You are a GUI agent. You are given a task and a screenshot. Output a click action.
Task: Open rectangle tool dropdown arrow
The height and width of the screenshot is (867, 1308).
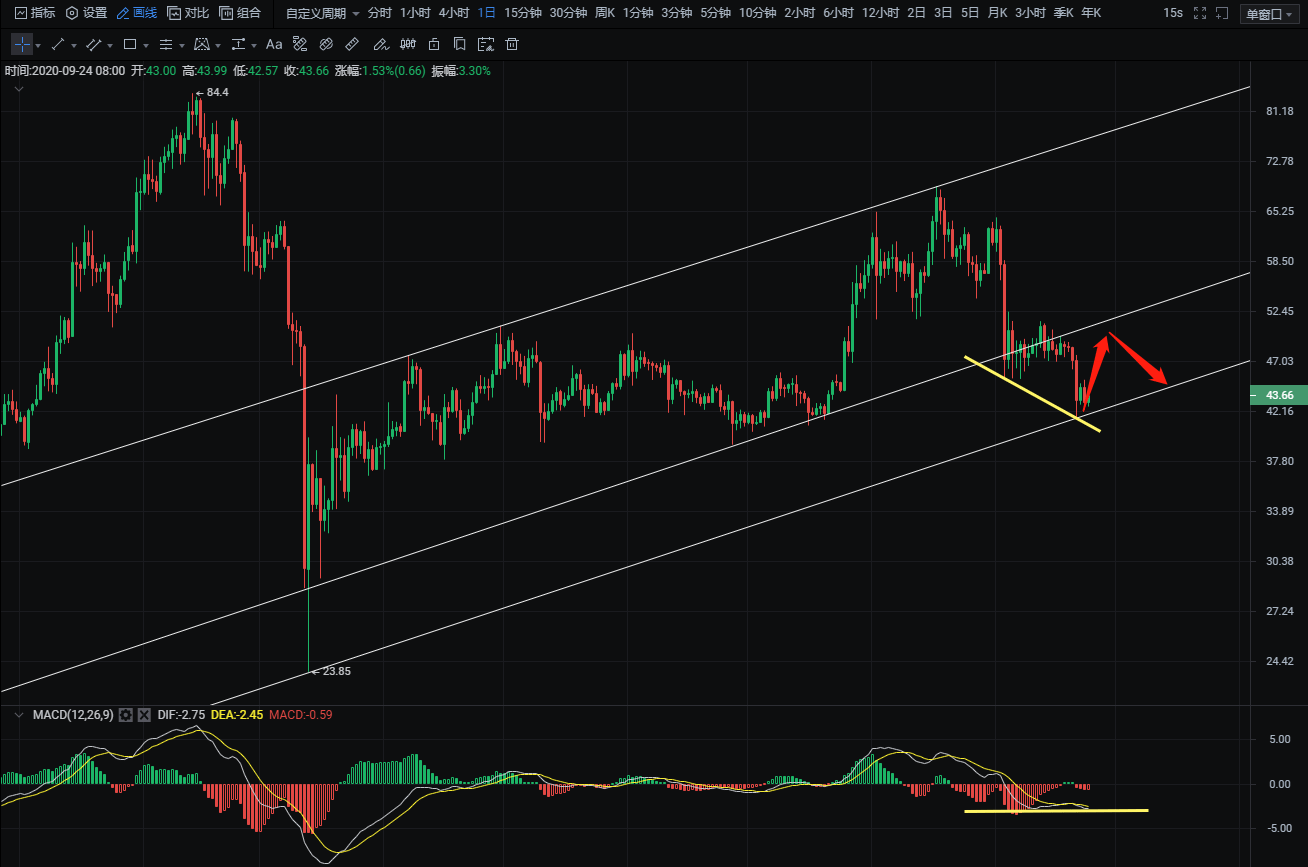tap(146, 46)
